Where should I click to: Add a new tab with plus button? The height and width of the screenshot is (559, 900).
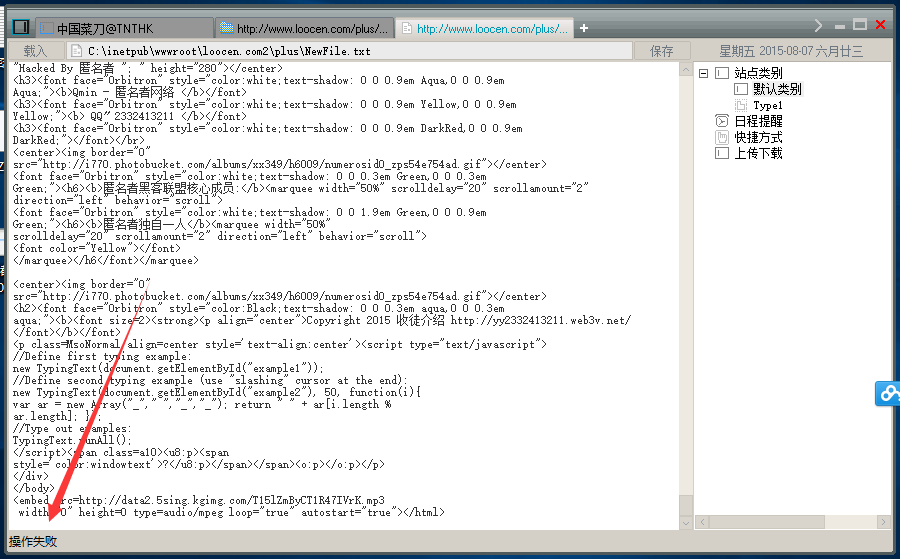point(584,28)
